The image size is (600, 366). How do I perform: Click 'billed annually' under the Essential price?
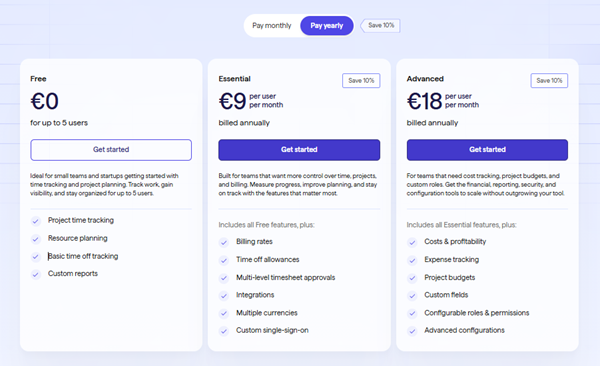pos(244,123)
